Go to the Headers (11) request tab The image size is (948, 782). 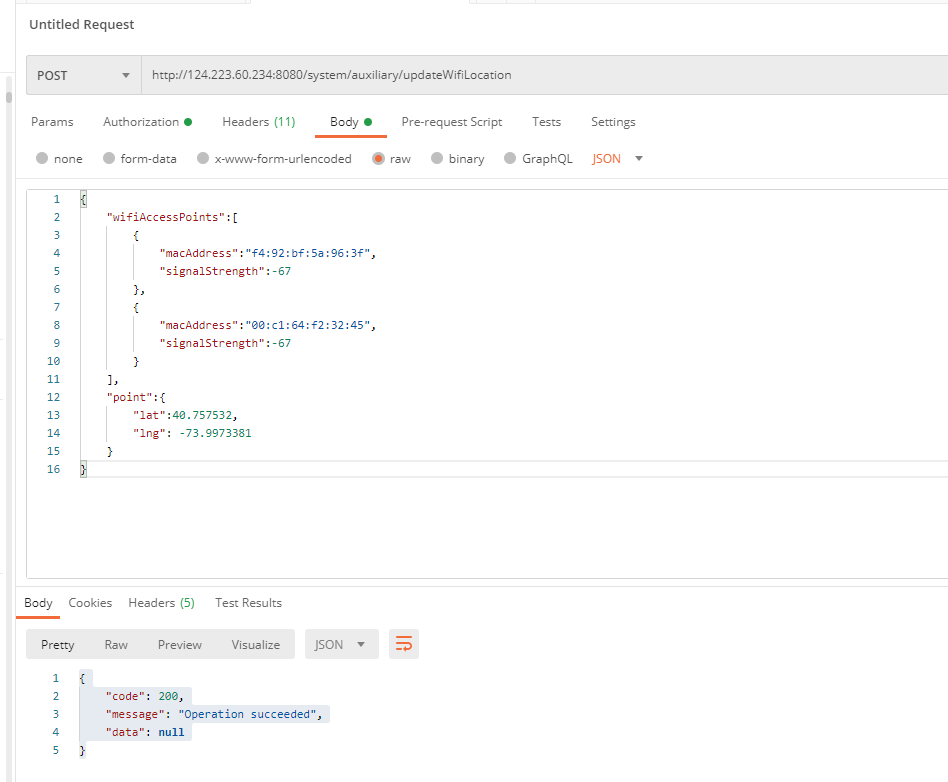[x=258, y=122]
